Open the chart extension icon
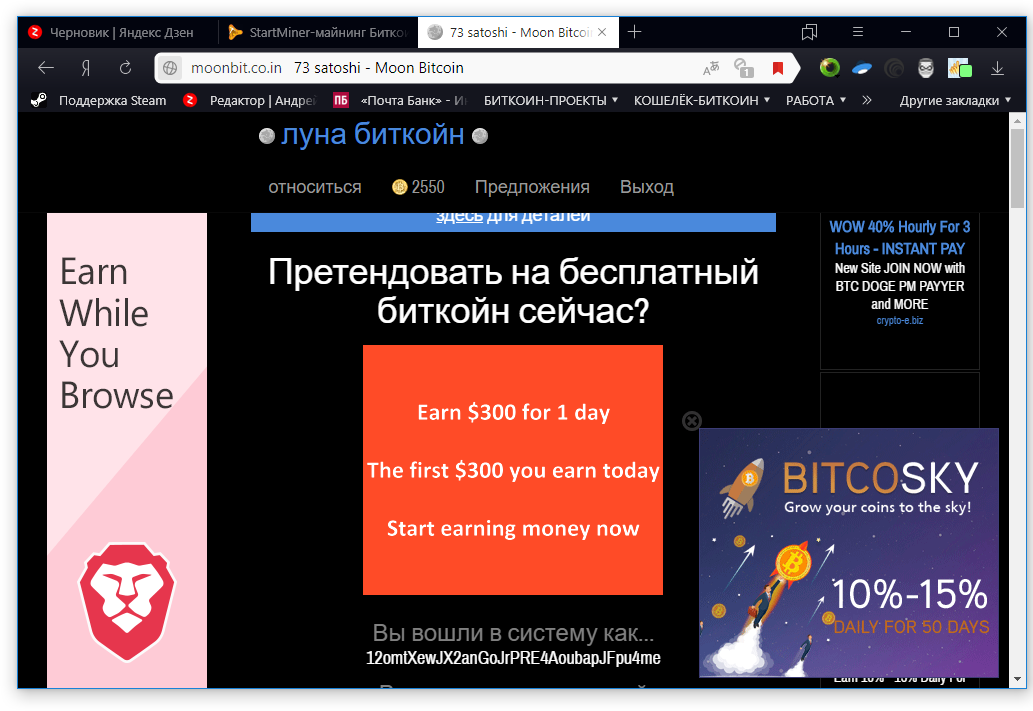Screen dimensions: 1033x711 point(959,68)
